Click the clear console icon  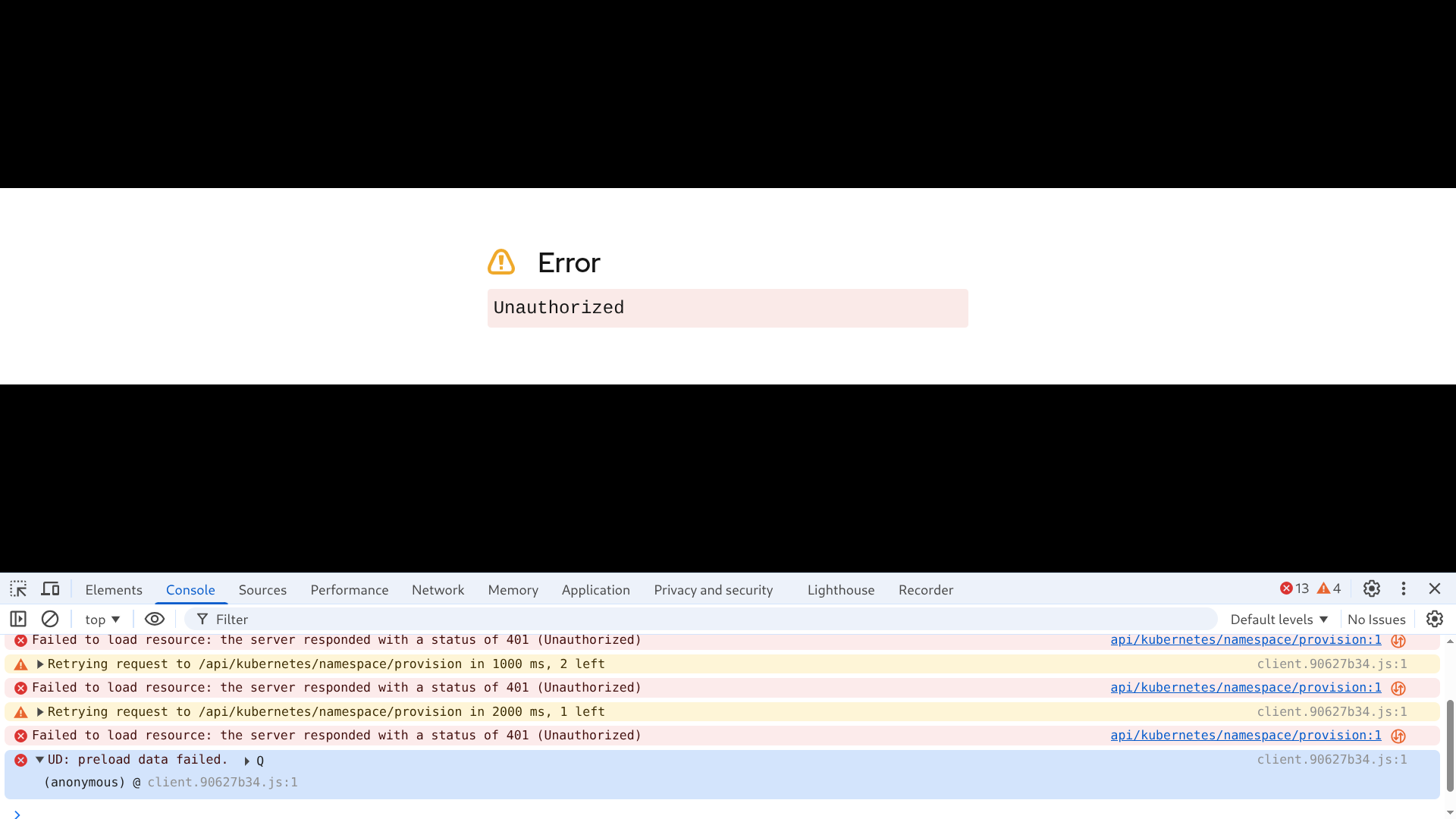pyautogui.click(x=50, y=620)
